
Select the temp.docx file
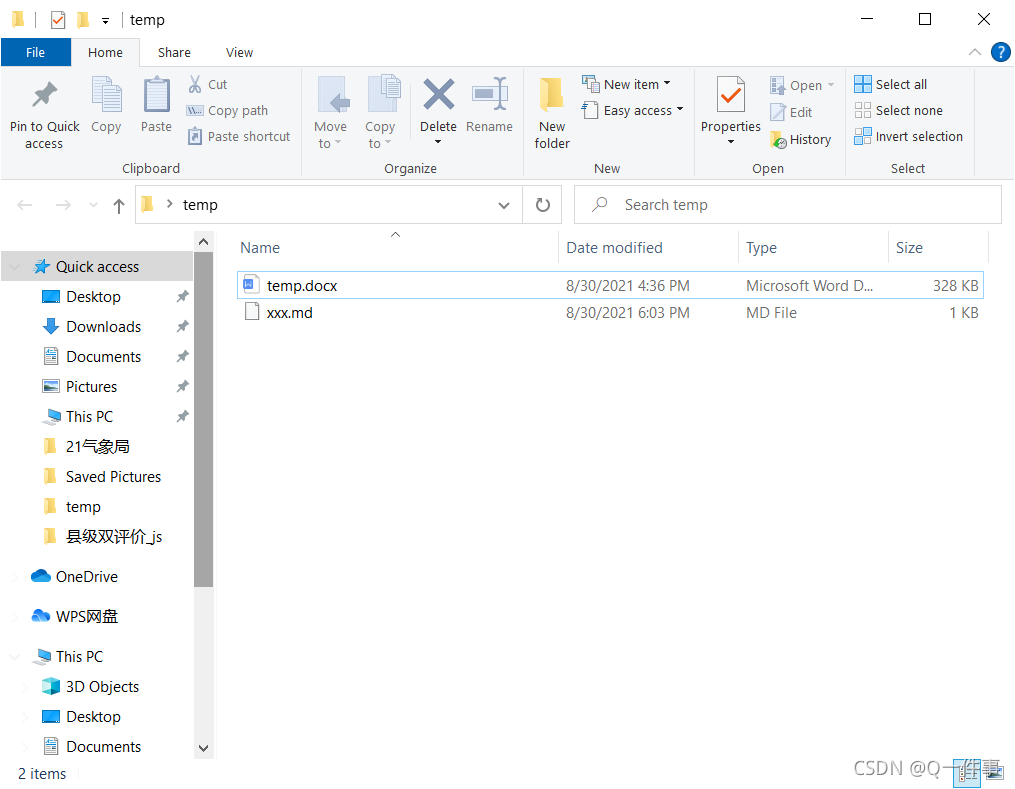[610, 285]
